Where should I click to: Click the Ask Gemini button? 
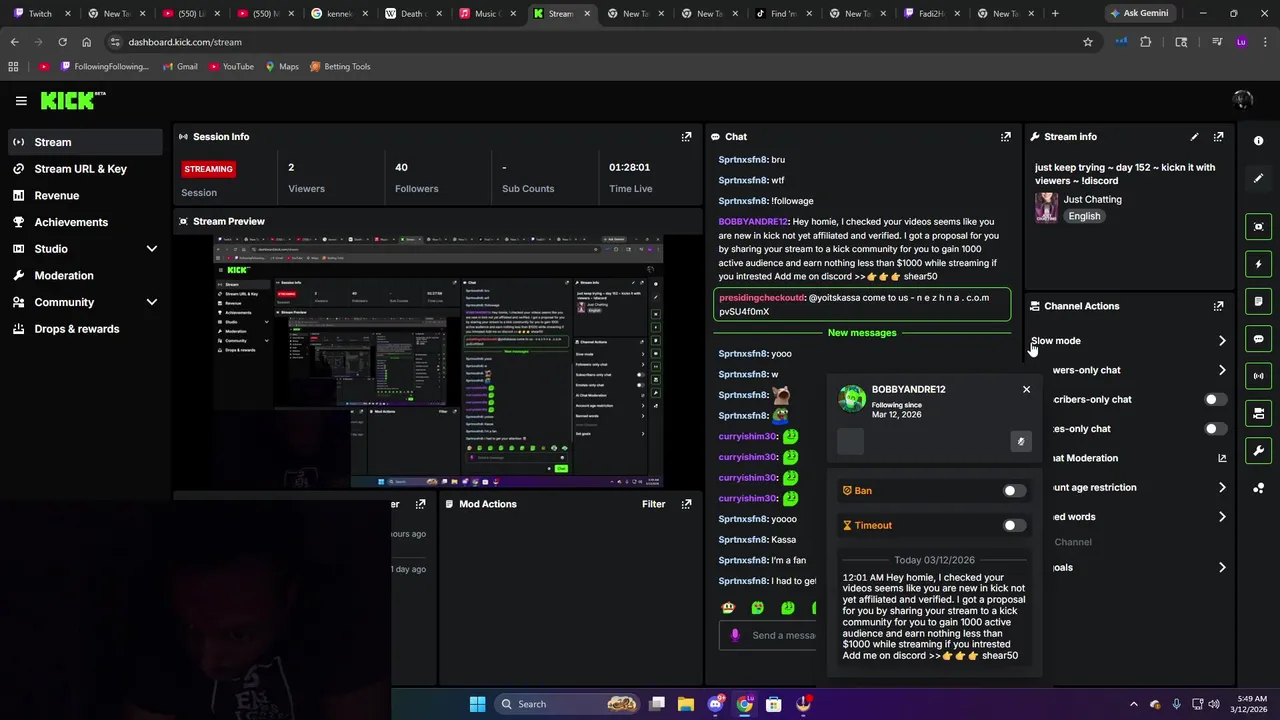(1139, 13)
